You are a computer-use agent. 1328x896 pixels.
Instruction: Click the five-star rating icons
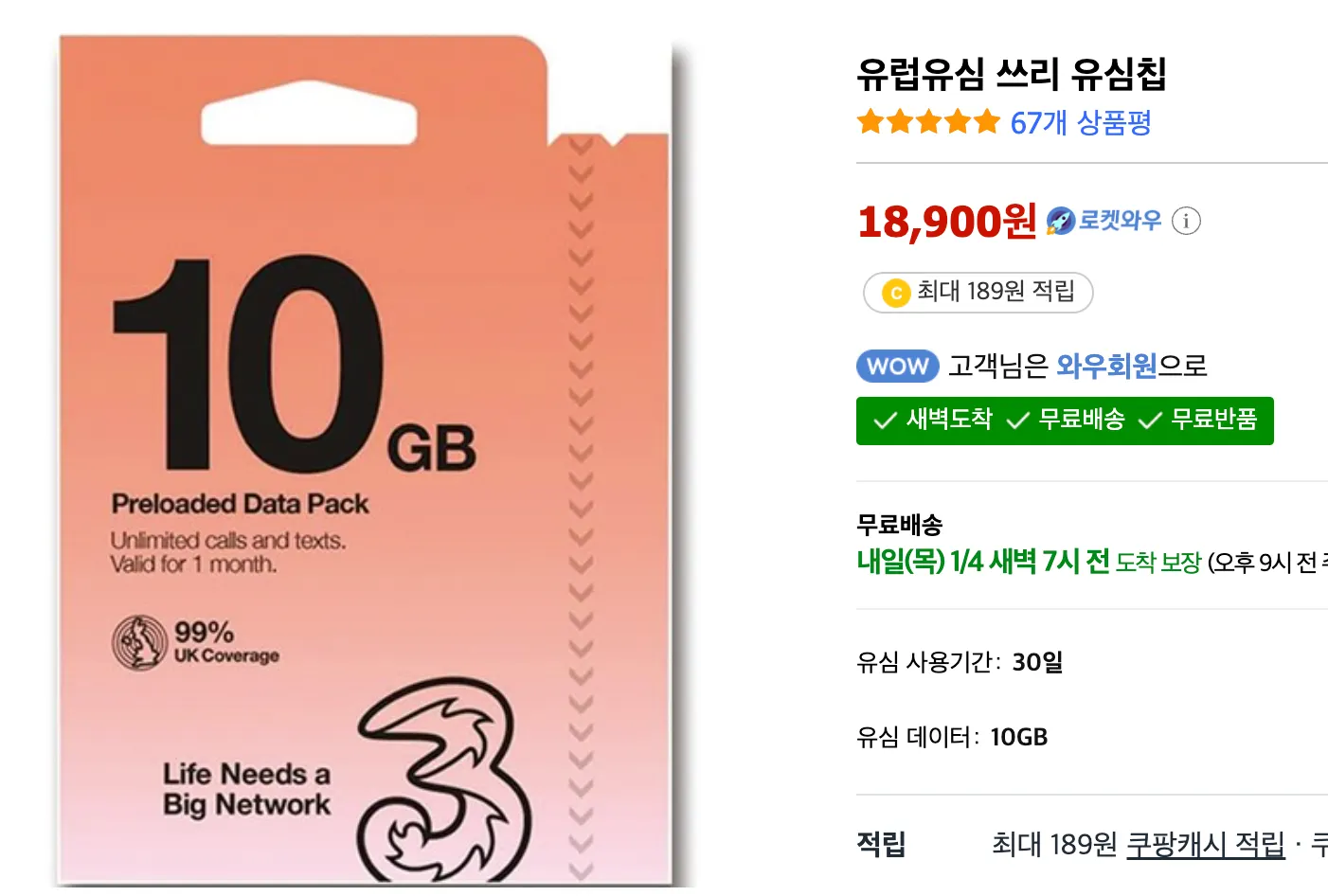pos(928,122)
